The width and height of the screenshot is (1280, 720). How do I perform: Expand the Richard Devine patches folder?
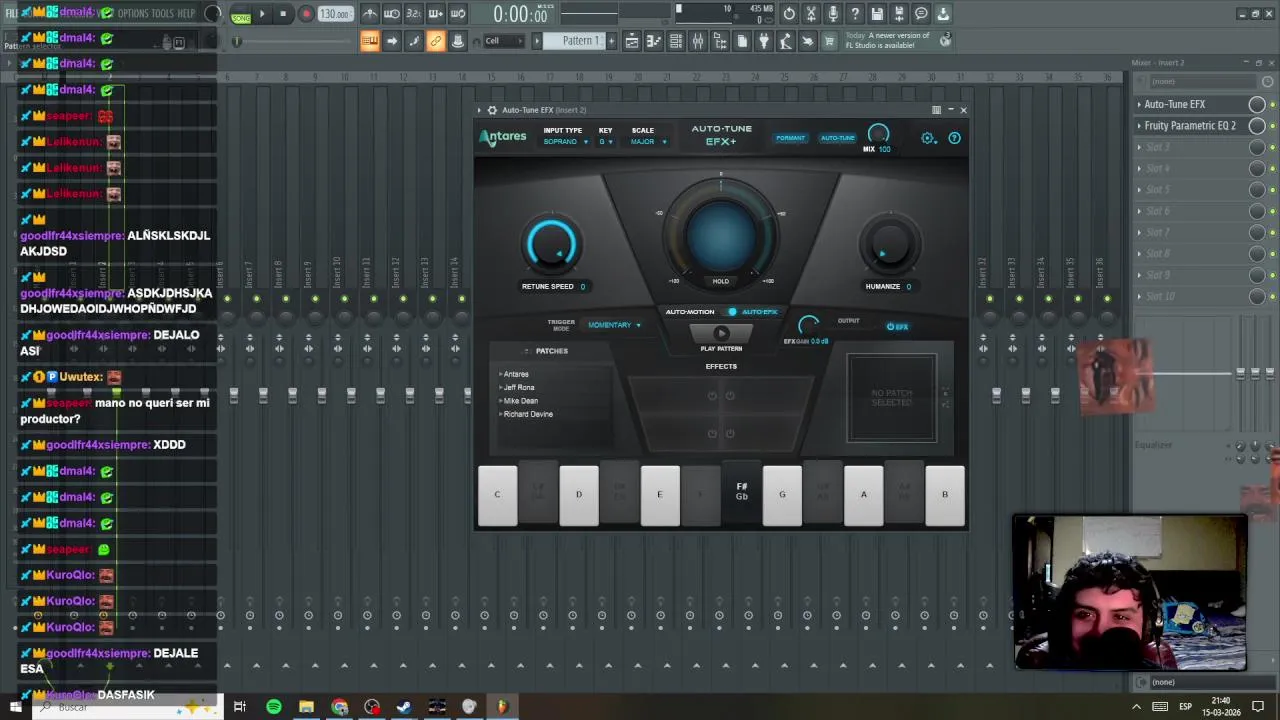point(526,414)
